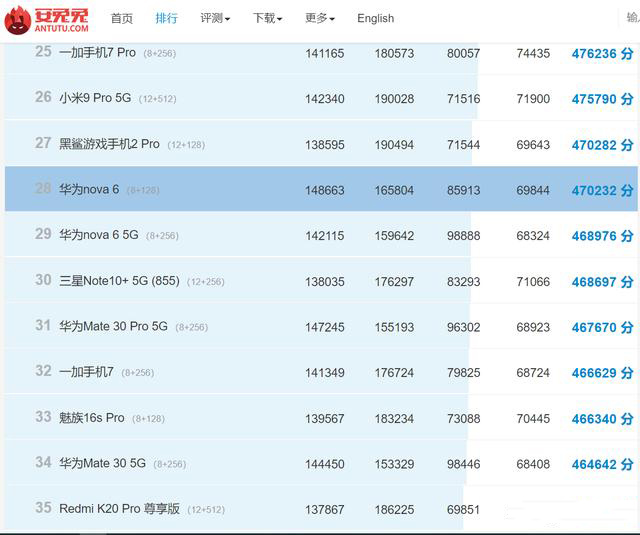
Task: Open 华为Mate 30 5G device entry
Action: click(102, 463)
